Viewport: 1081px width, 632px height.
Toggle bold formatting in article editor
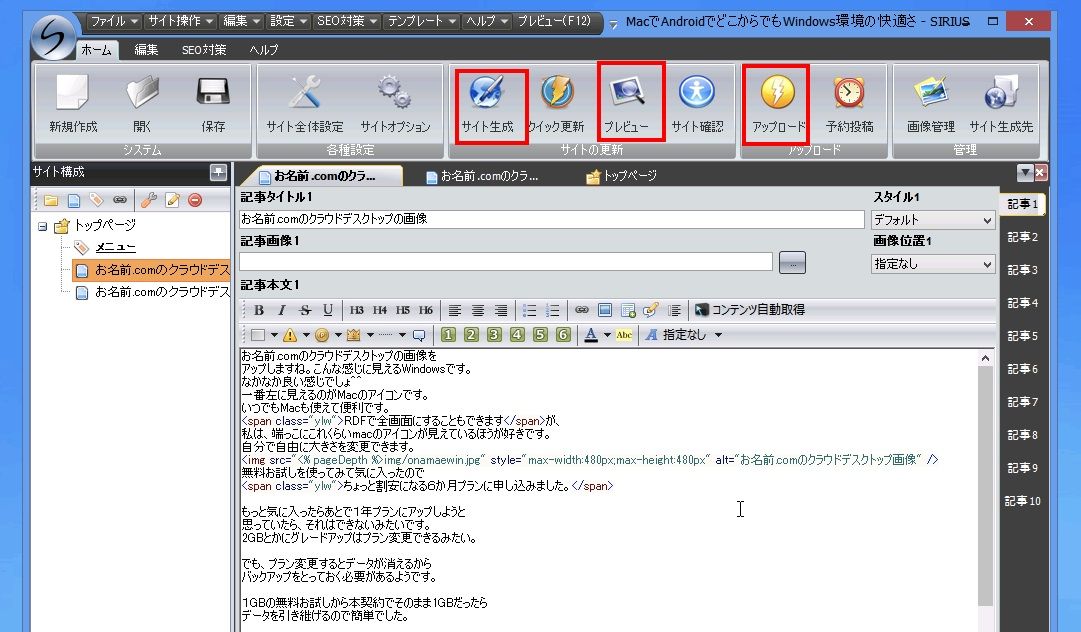coord(259,310)
